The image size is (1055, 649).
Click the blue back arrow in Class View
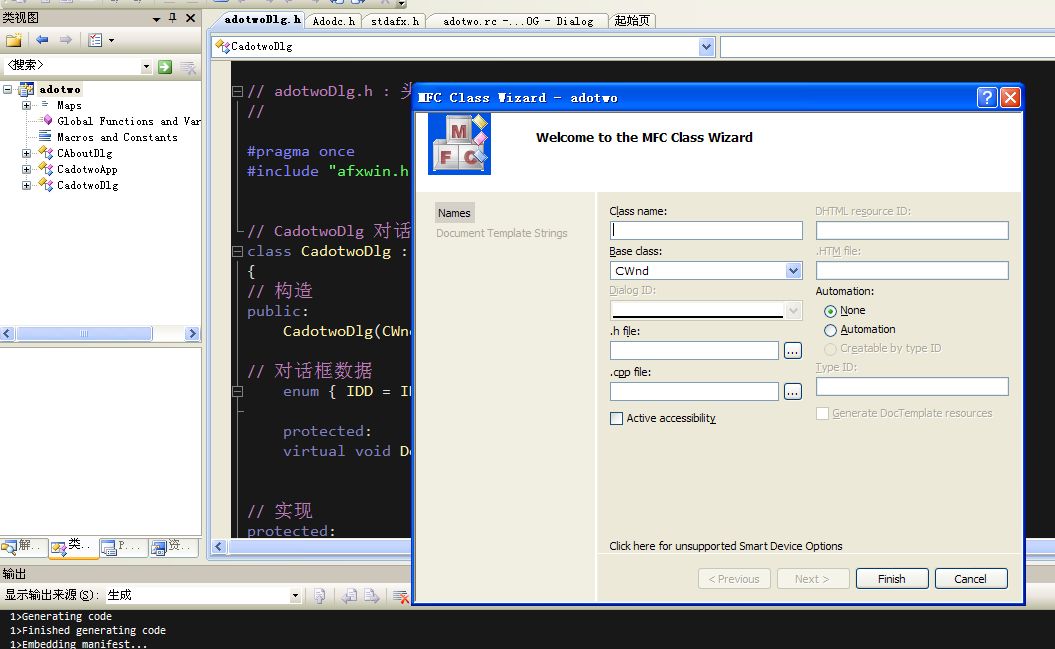(x=42, y=40)
